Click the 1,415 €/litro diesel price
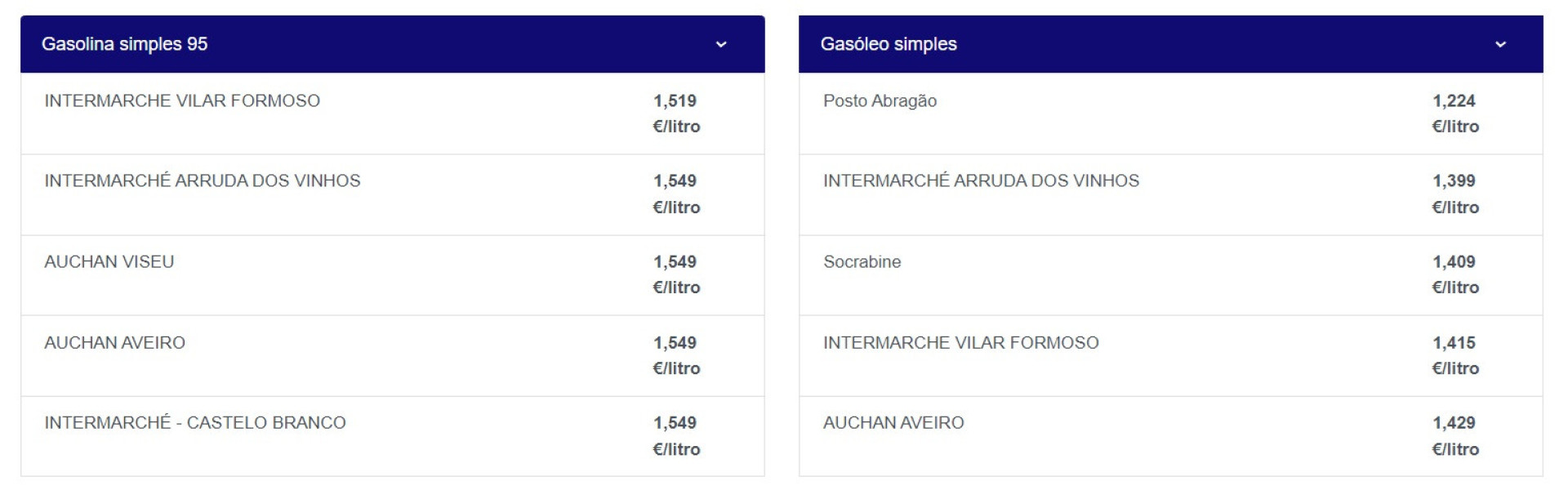This screenshot has height=486, width=1568. (x=1454, y=354)
